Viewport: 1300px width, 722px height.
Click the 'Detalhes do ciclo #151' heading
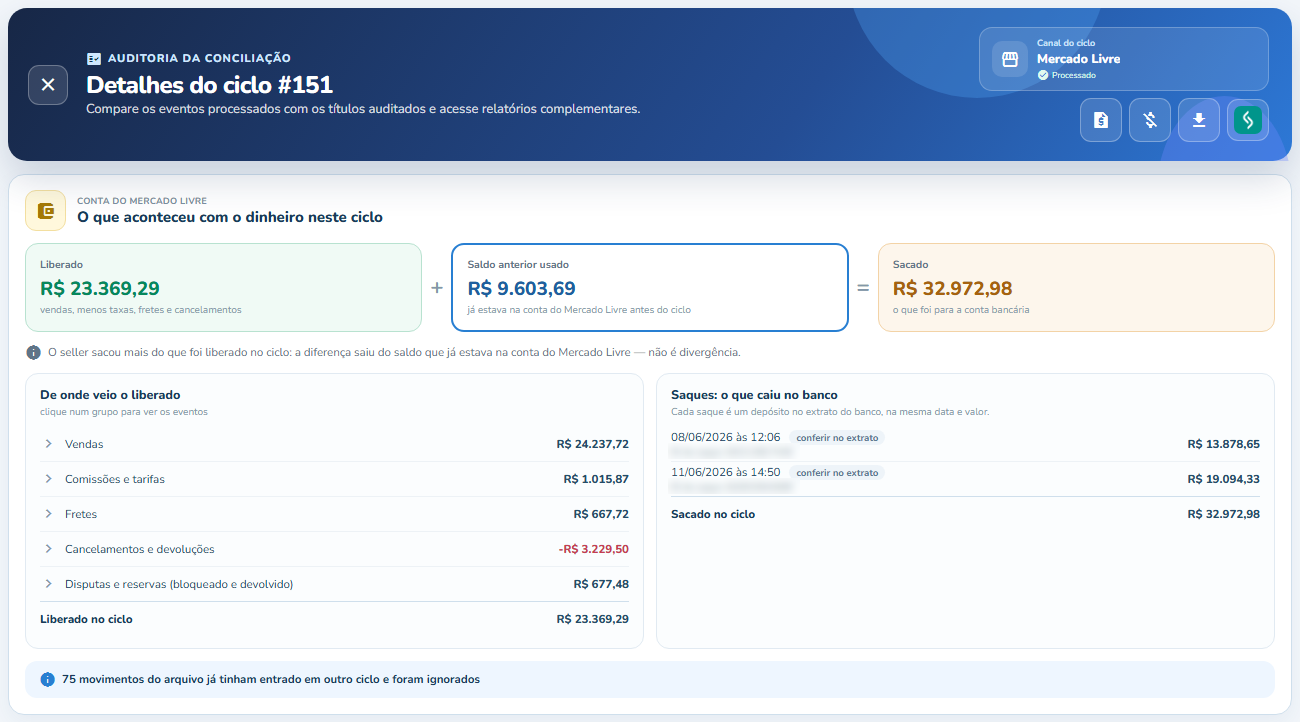pos(209,85)
